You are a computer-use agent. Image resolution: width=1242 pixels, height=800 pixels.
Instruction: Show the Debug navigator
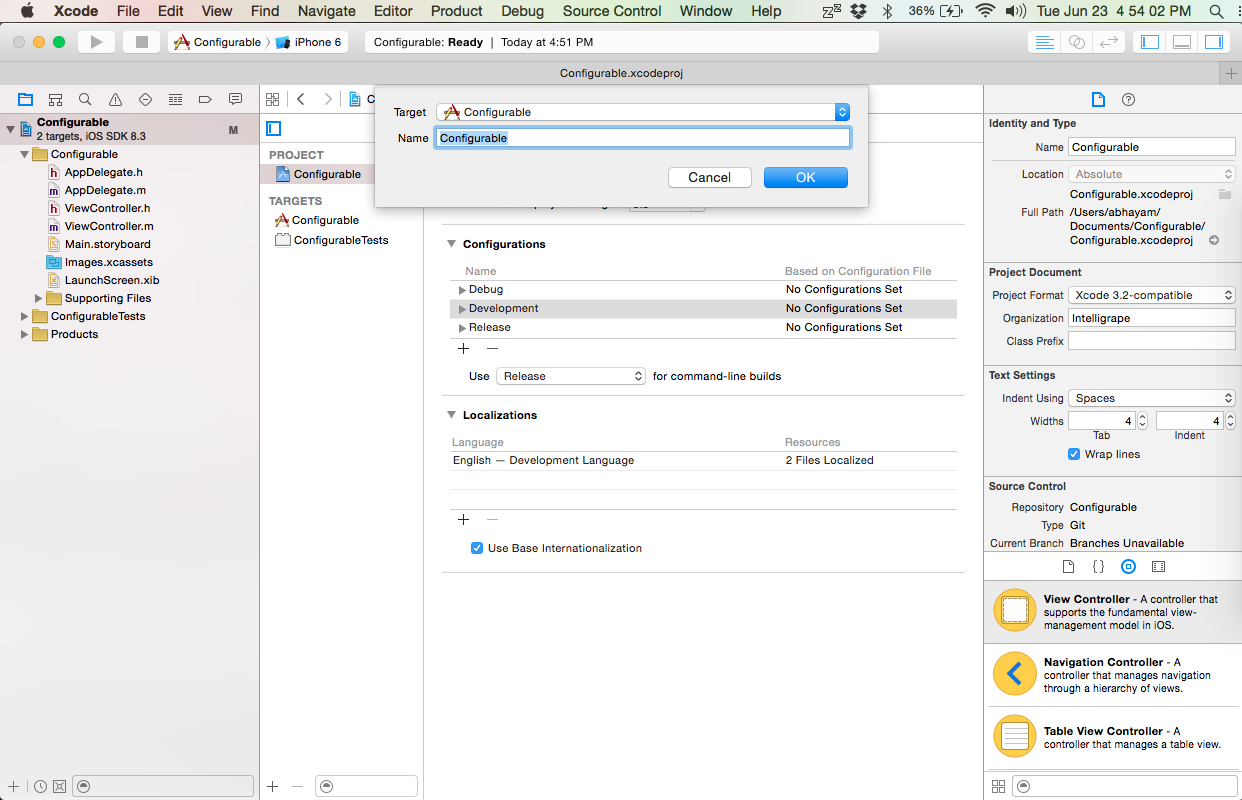pyautogui.click(x=175, y=99)
